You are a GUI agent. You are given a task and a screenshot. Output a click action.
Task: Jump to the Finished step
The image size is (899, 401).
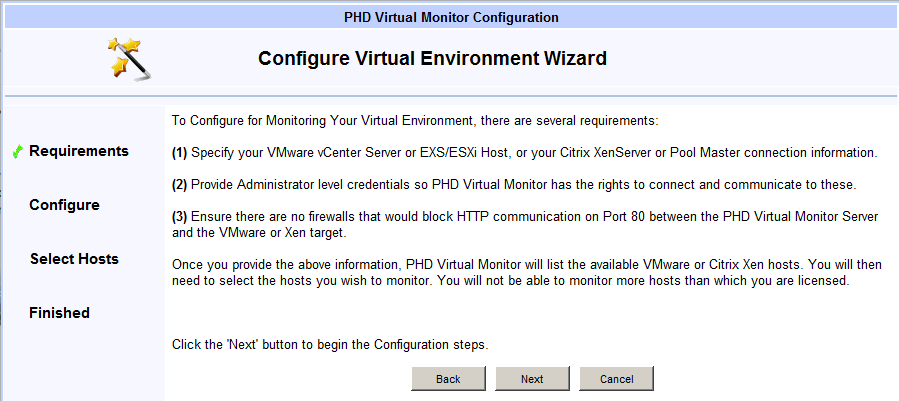tap(59, 313)
